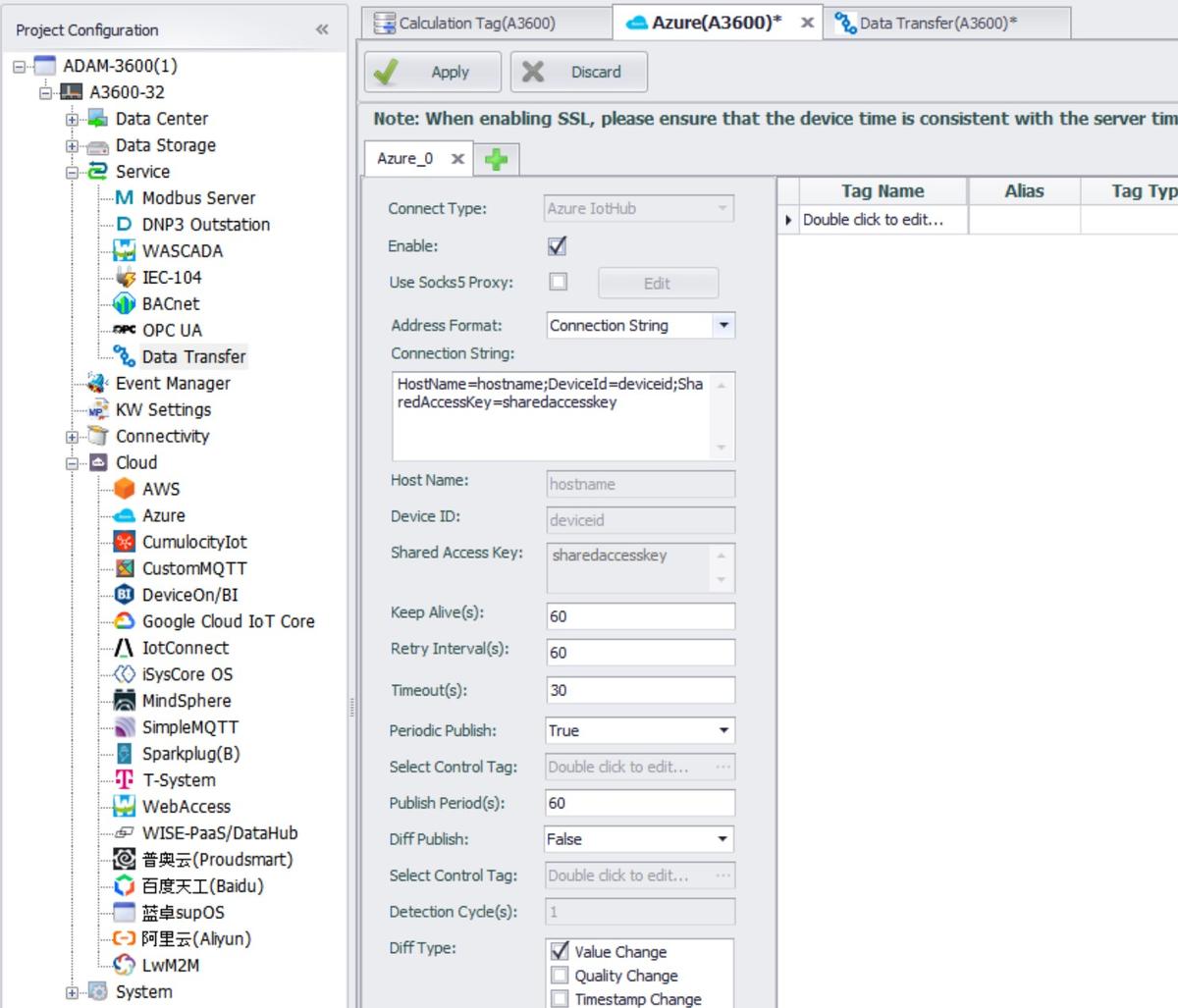Click the LwM2M icon

tap(125, 966)
